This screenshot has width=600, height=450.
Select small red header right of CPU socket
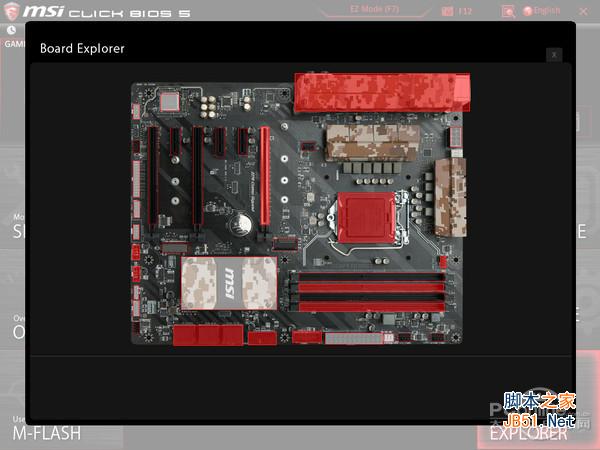[442, 262]
